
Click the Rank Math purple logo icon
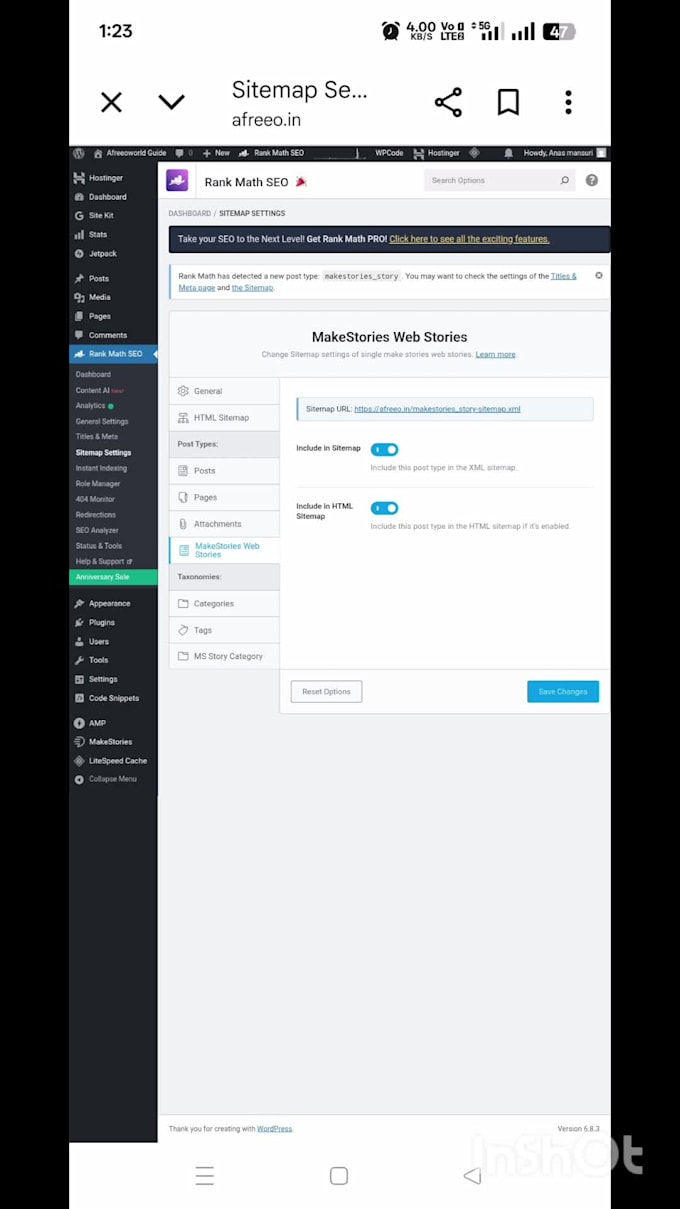click(177, 181)
